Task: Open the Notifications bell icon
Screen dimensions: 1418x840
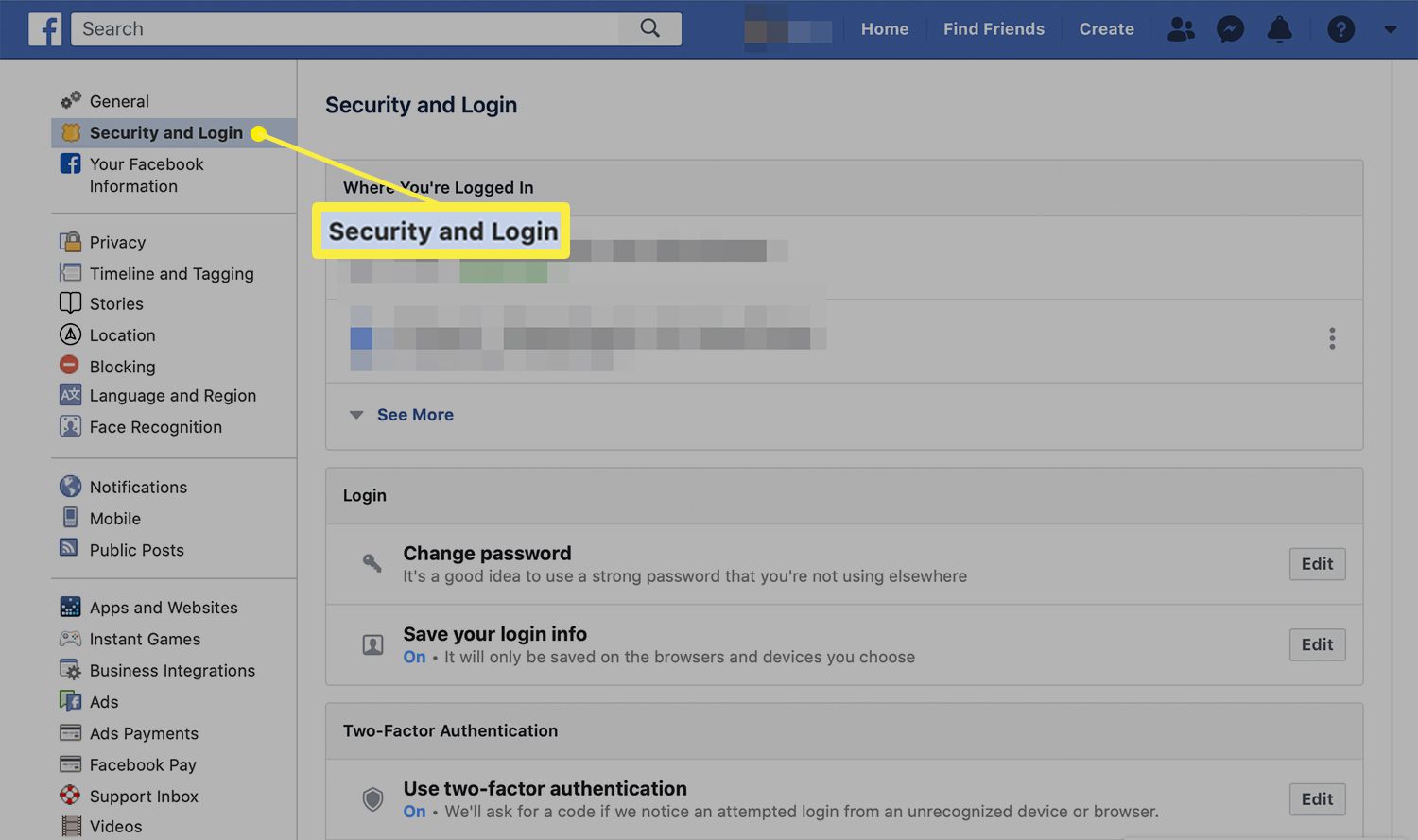Action: 1279,29
